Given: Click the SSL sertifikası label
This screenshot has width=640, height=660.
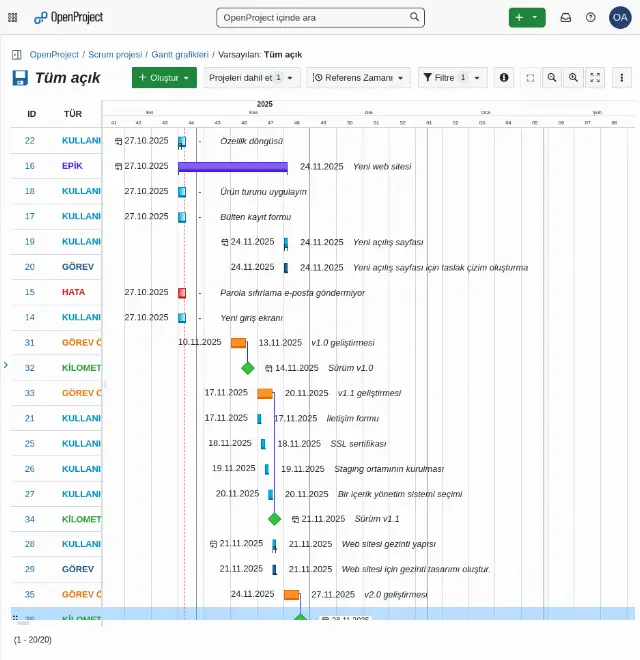Looking at the screenshot, I should [x=358, y=444].
